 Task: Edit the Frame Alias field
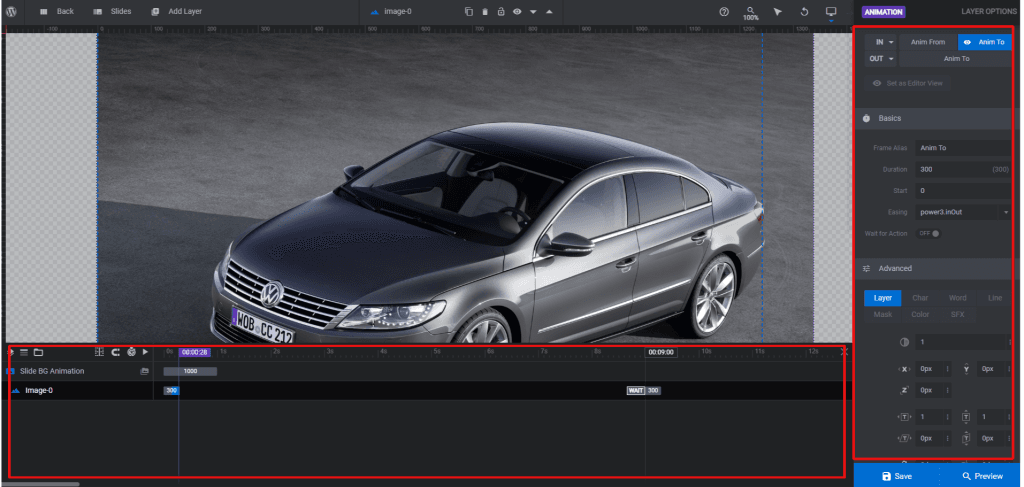[963, 148]
